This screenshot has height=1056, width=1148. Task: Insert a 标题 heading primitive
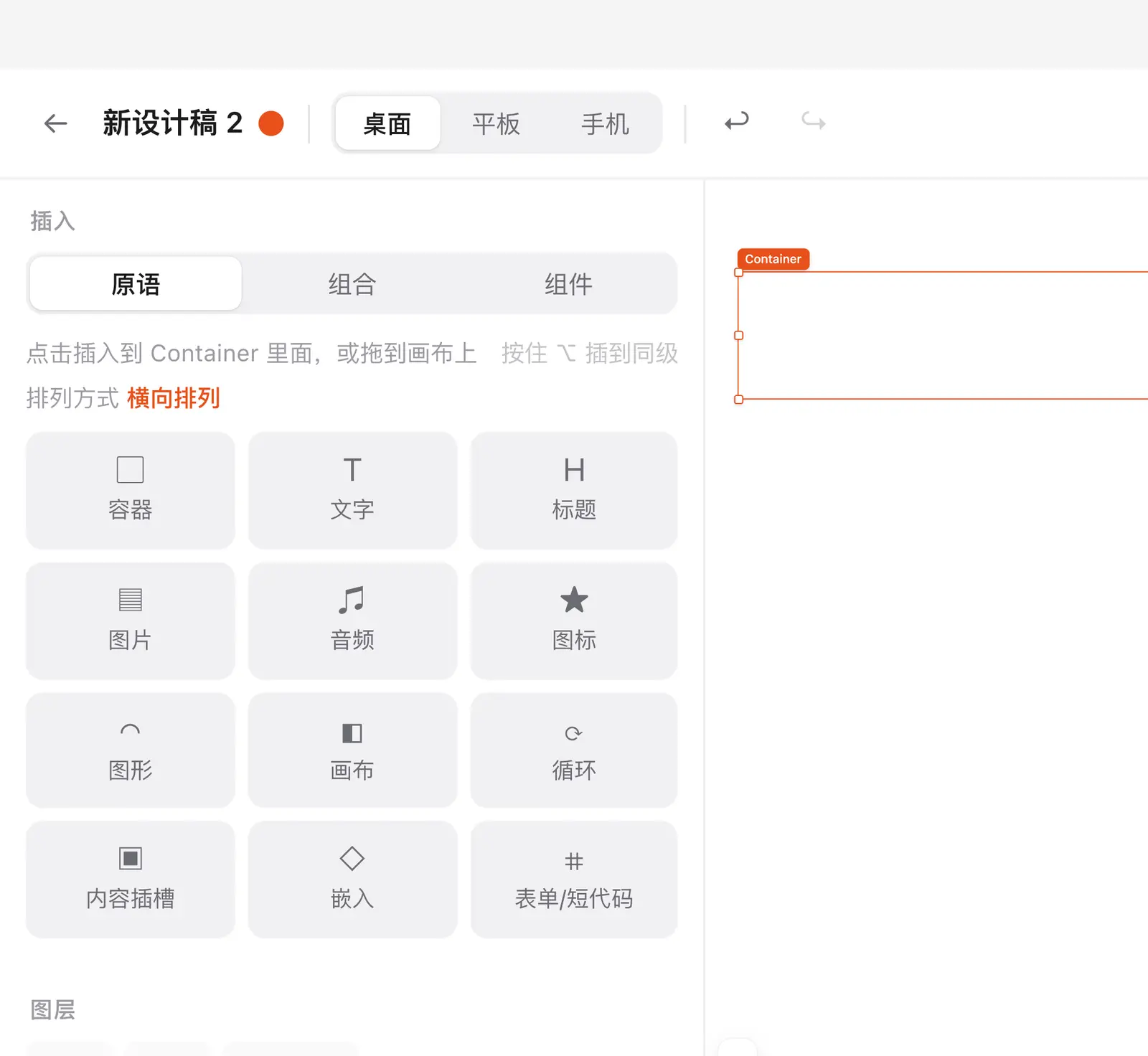coord(574,491)
